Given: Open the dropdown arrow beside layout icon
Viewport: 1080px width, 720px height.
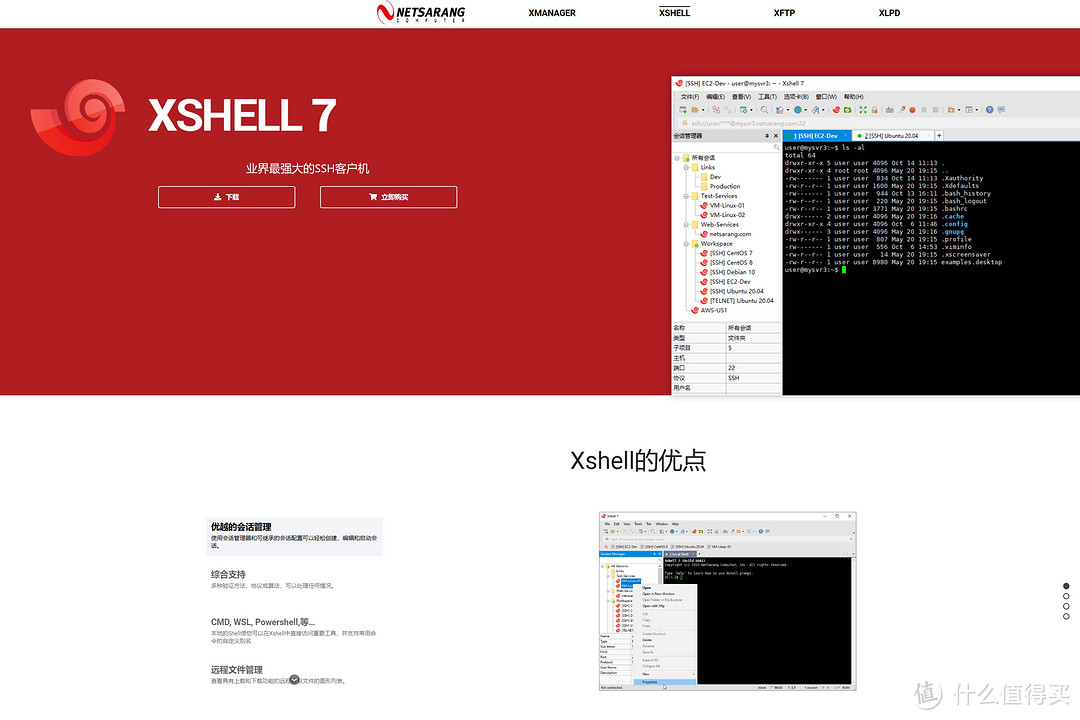Looking at the screenshot, I should tap(977, 110).
